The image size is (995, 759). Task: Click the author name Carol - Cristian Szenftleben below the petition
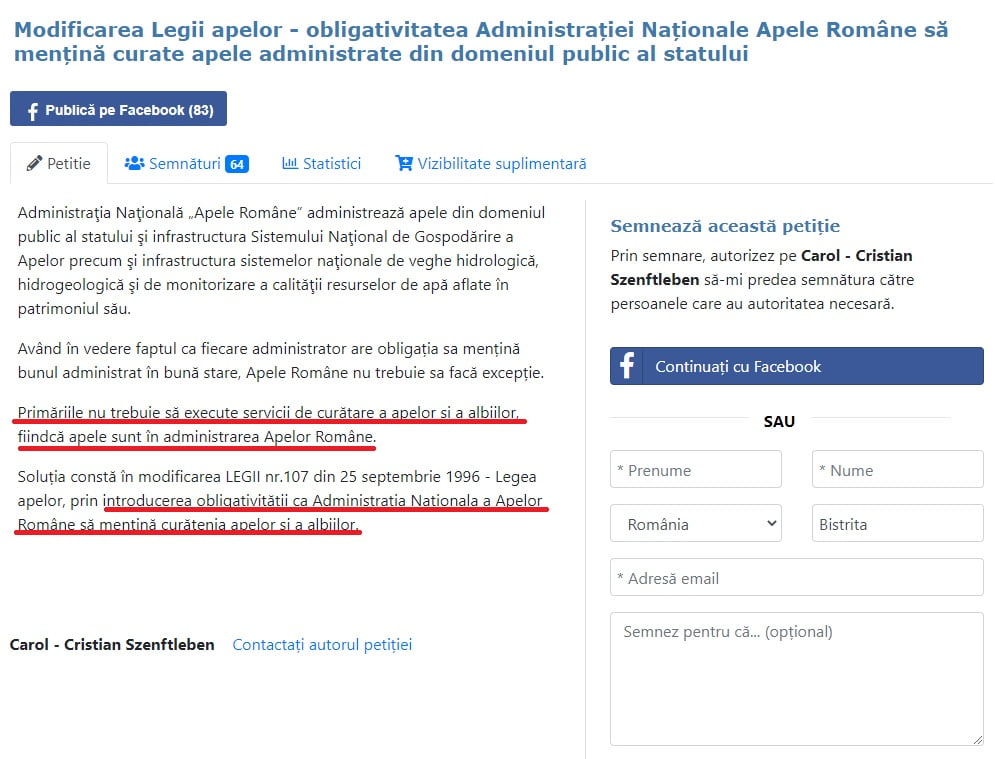point(112,645)
